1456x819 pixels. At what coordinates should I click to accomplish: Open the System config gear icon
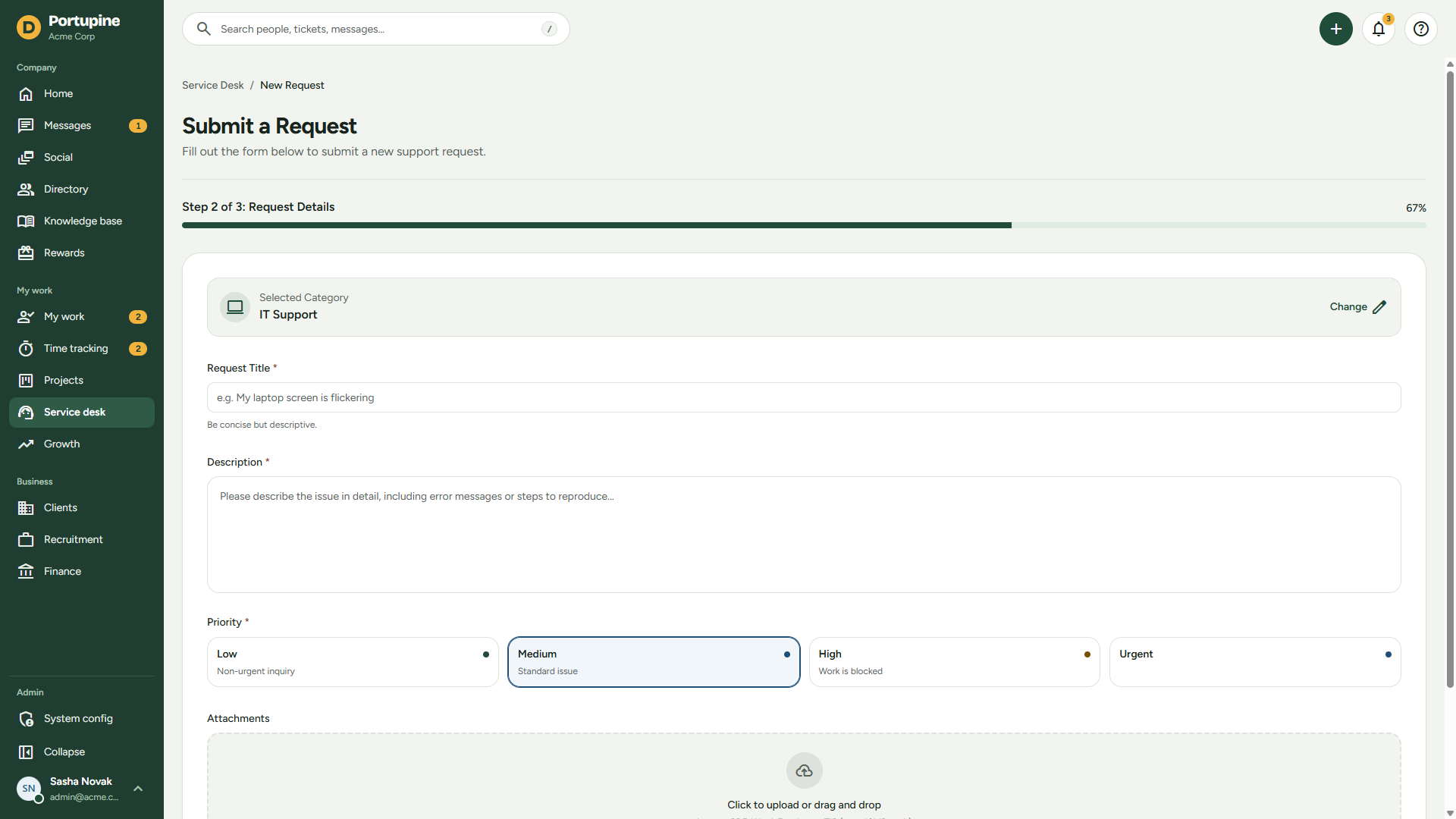point(26,719)
